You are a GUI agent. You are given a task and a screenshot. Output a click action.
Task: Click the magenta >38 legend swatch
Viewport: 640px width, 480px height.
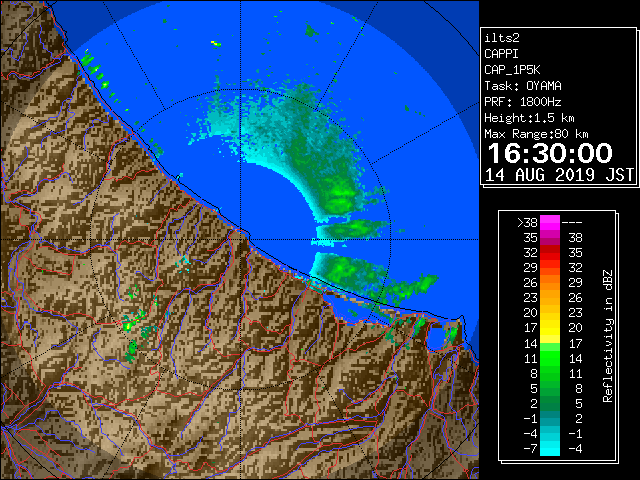tap(550, 222)
